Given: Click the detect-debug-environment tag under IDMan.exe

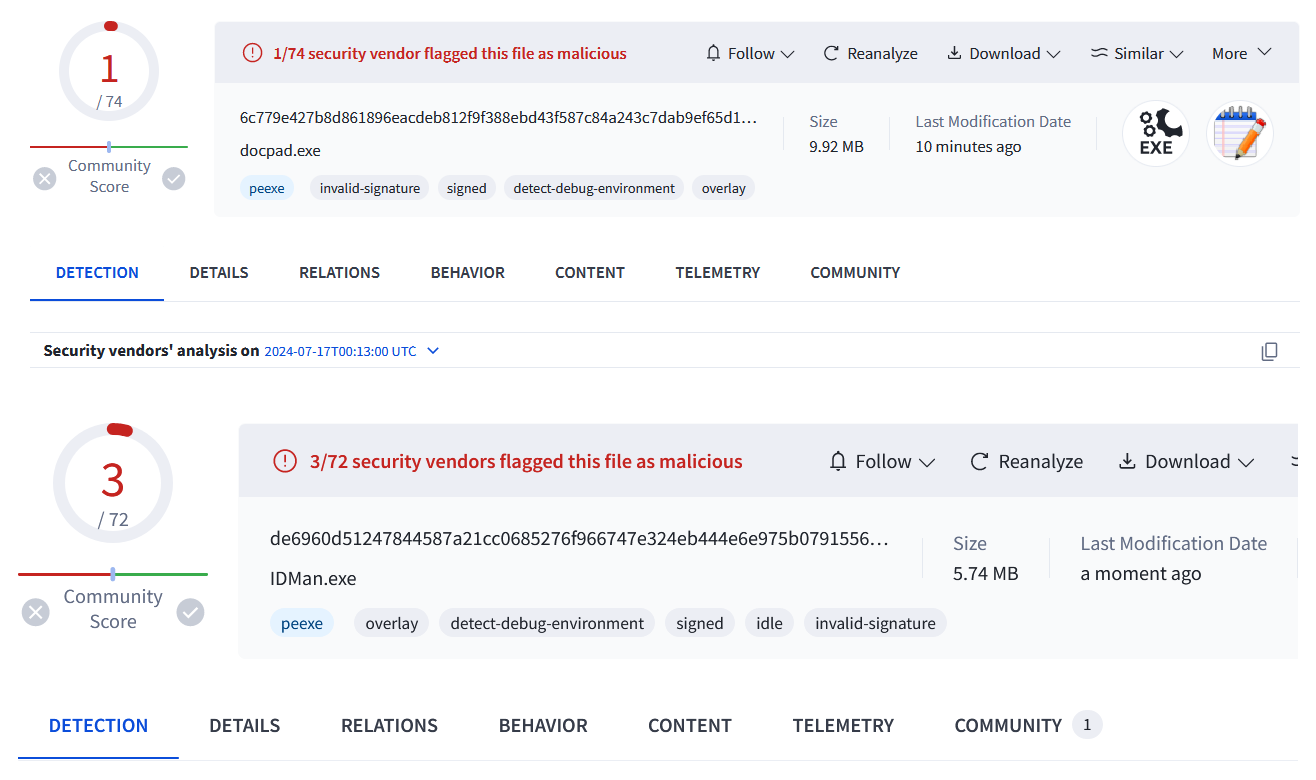Looking at the screenshot, I should [547, 623].
